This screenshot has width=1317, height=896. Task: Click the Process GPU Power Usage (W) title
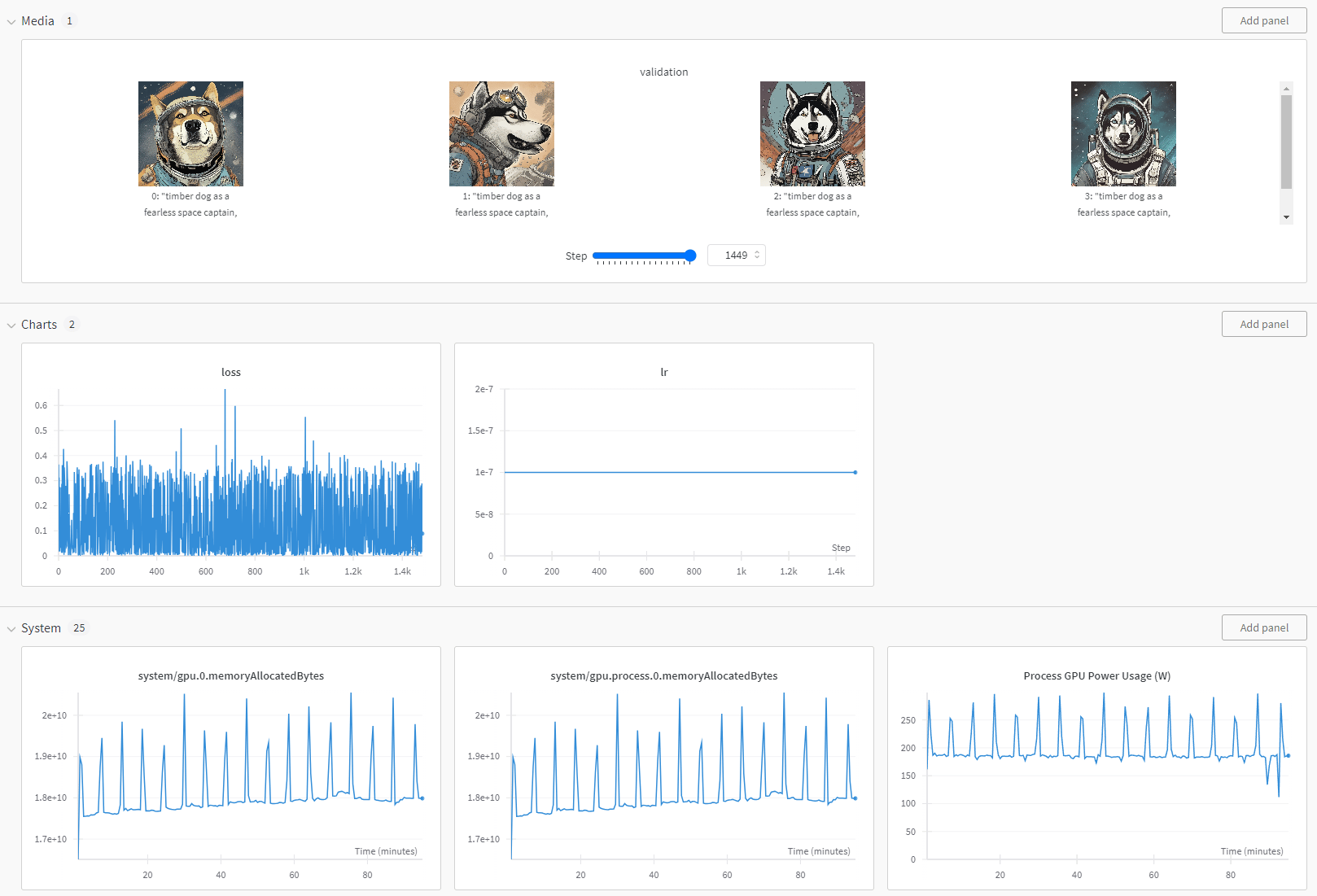click(x=1097, y=675)
